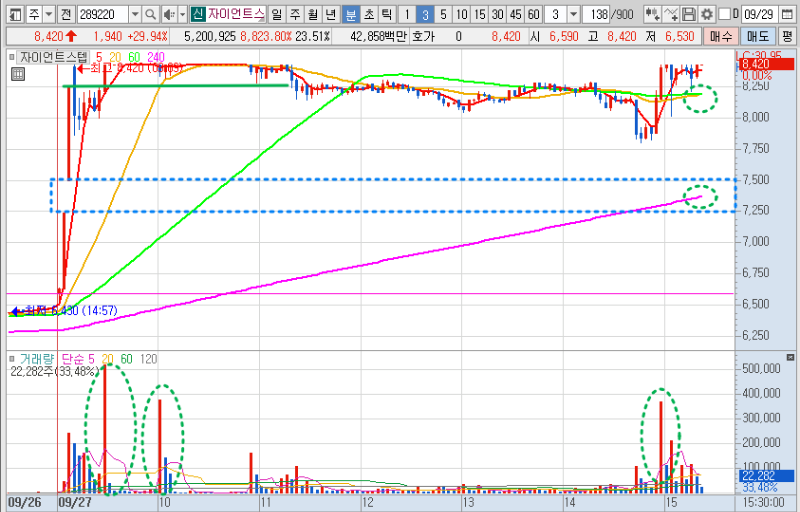Click the add candlestick indicator icon
Screen dimensions: 800x512
pos(652,14)
